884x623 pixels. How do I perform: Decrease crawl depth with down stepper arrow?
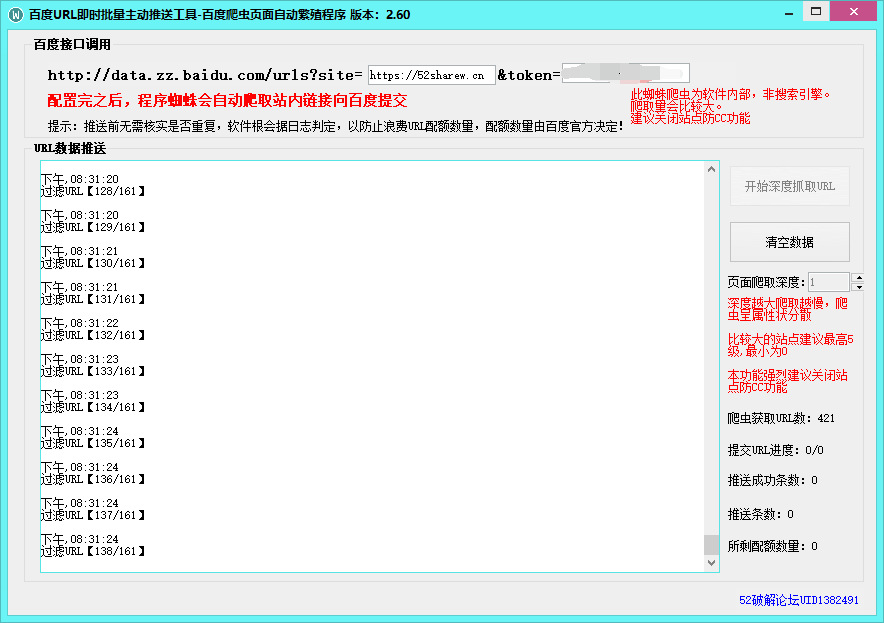[858, 287]
